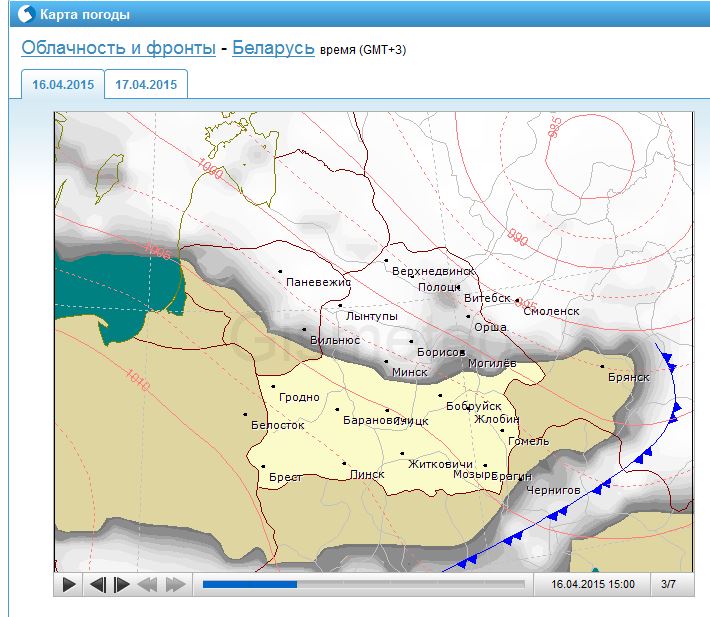Click the время (GMT+3) timezone text

(x=363, y=50)
